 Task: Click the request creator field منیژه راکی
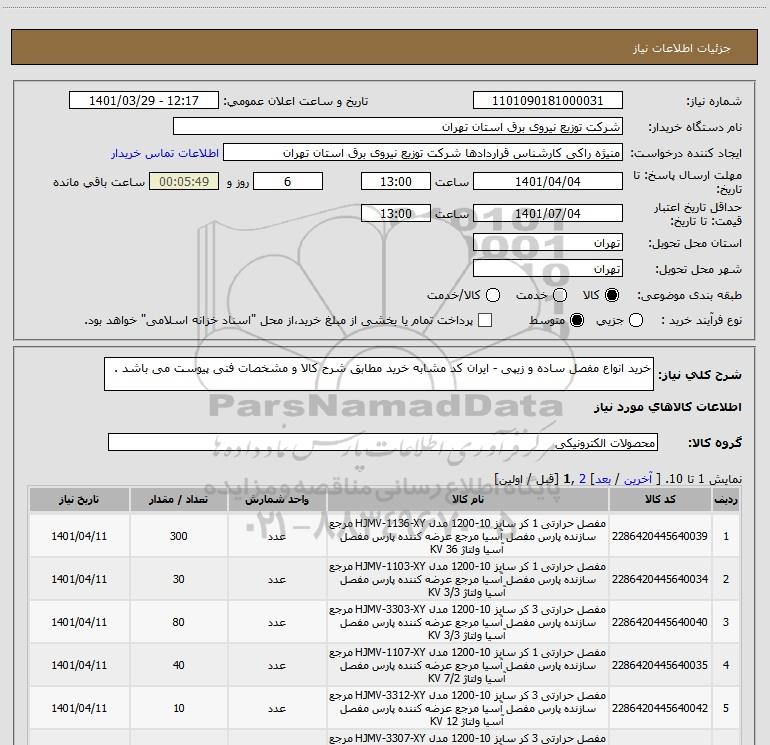423,153
